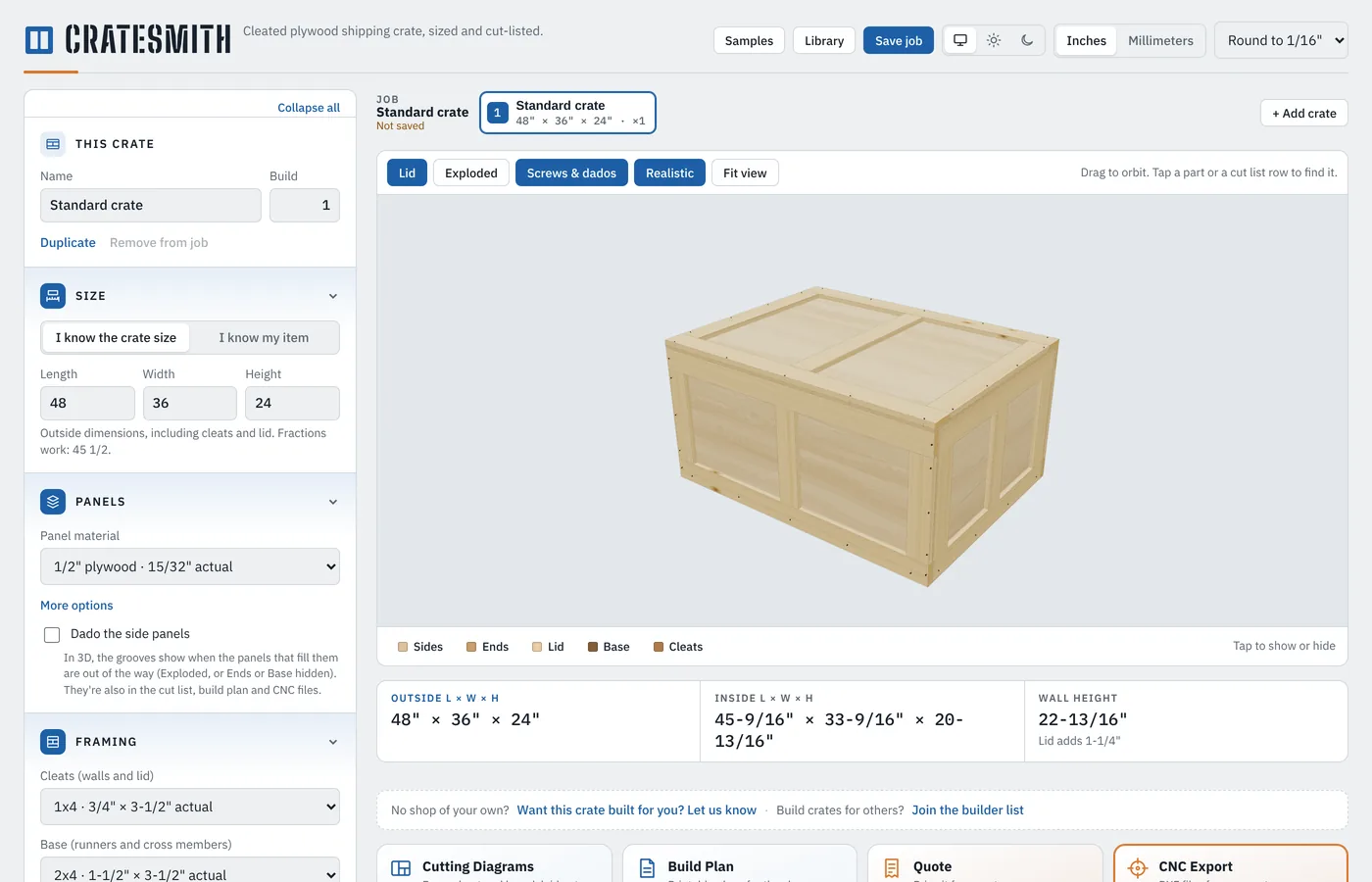Open the Build Plan card

[740, 863]
